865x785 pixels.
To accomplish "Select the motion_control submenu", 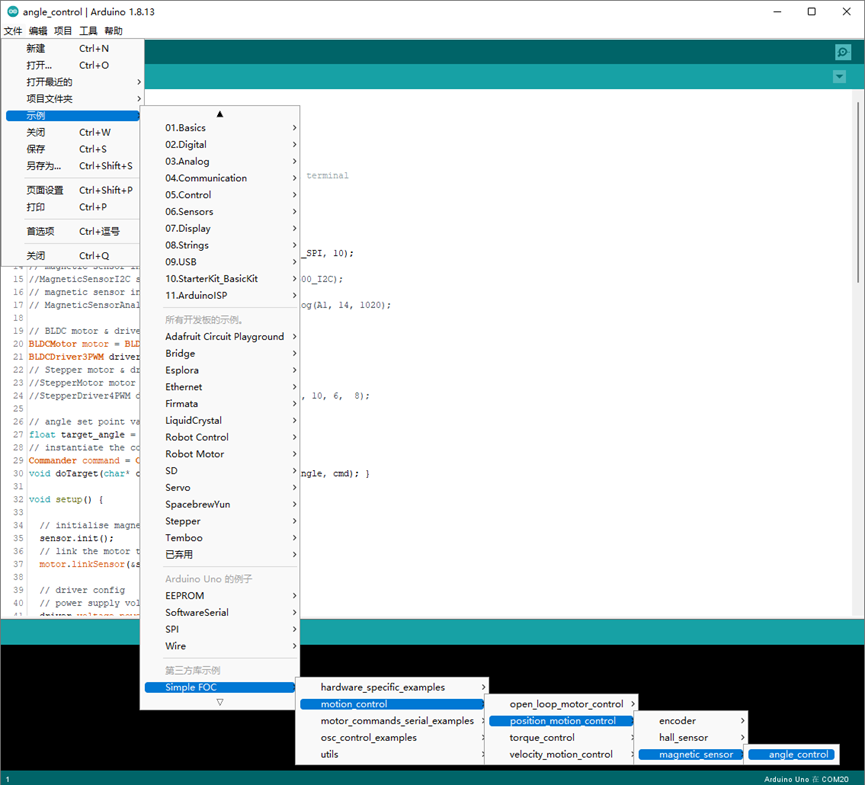I will pyautogui.click(x=392, y=704).
